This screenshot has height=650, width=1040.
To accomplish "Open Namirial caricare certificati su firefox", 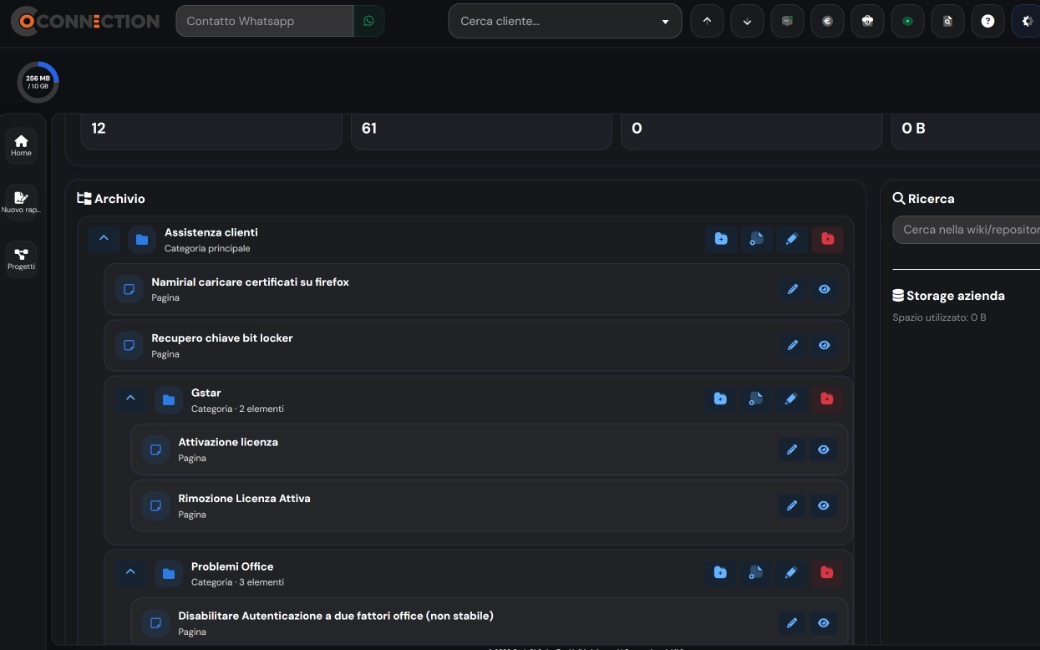I will point(250,282).
